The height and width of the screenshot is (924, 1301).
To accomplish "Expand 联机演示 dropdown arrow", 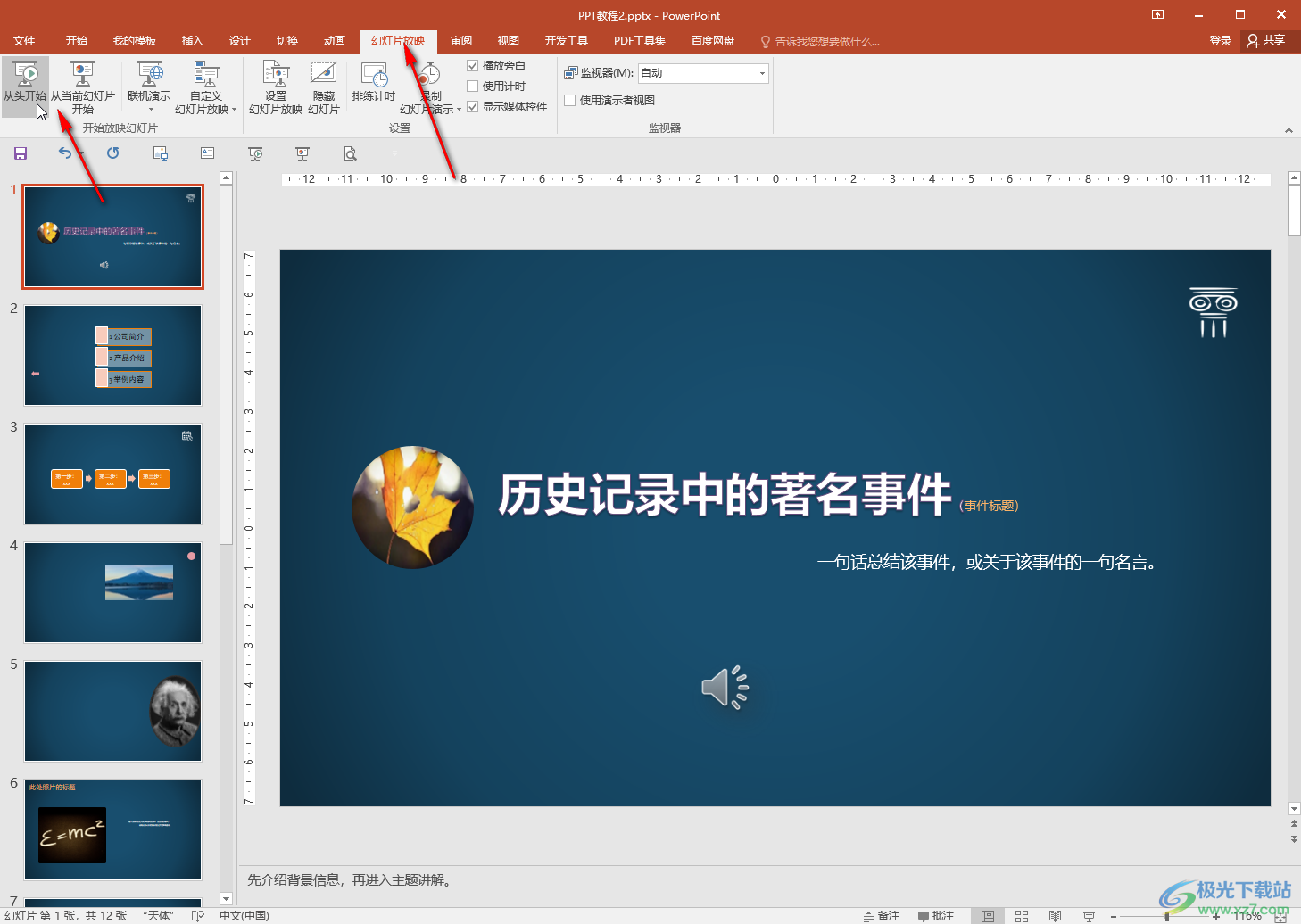I will pos(151,110).
